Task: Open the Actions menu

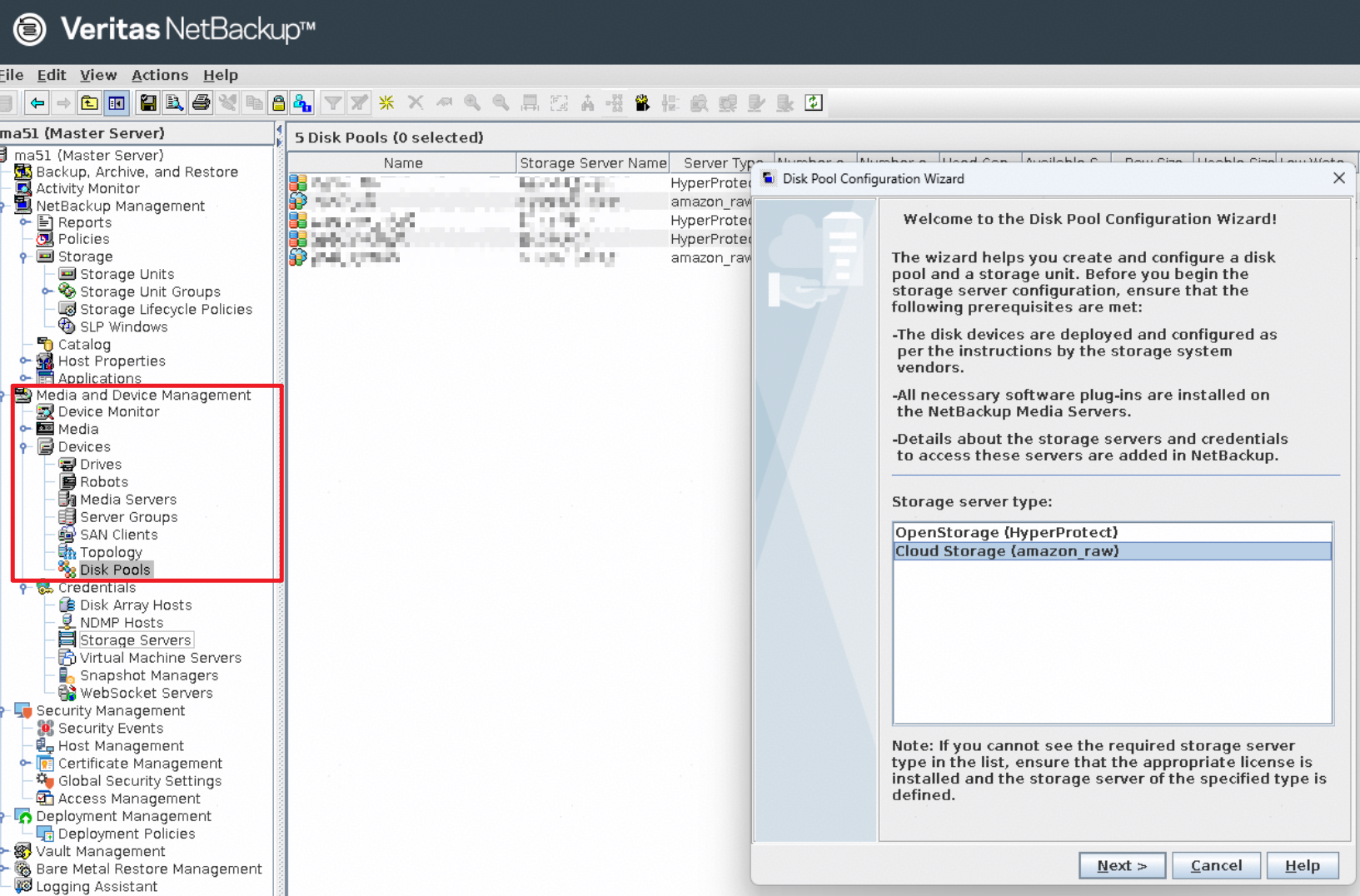Action: [x=159, y=75]
